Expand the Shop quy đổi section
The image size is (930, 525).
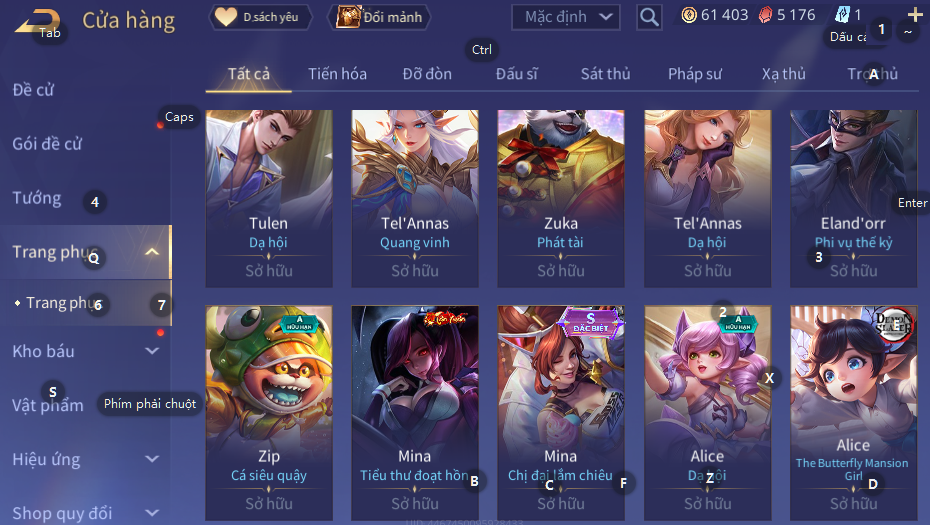152,513
